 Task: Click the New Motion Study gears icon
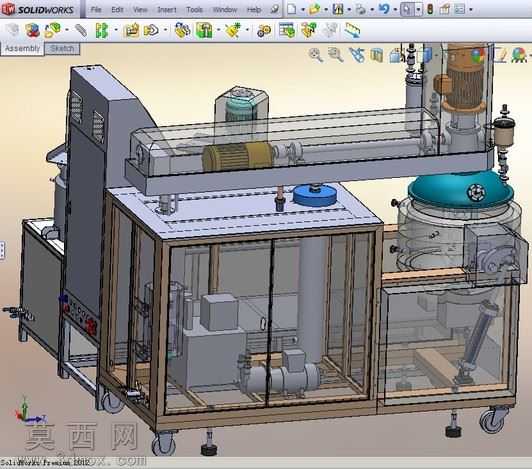(264, 31)
